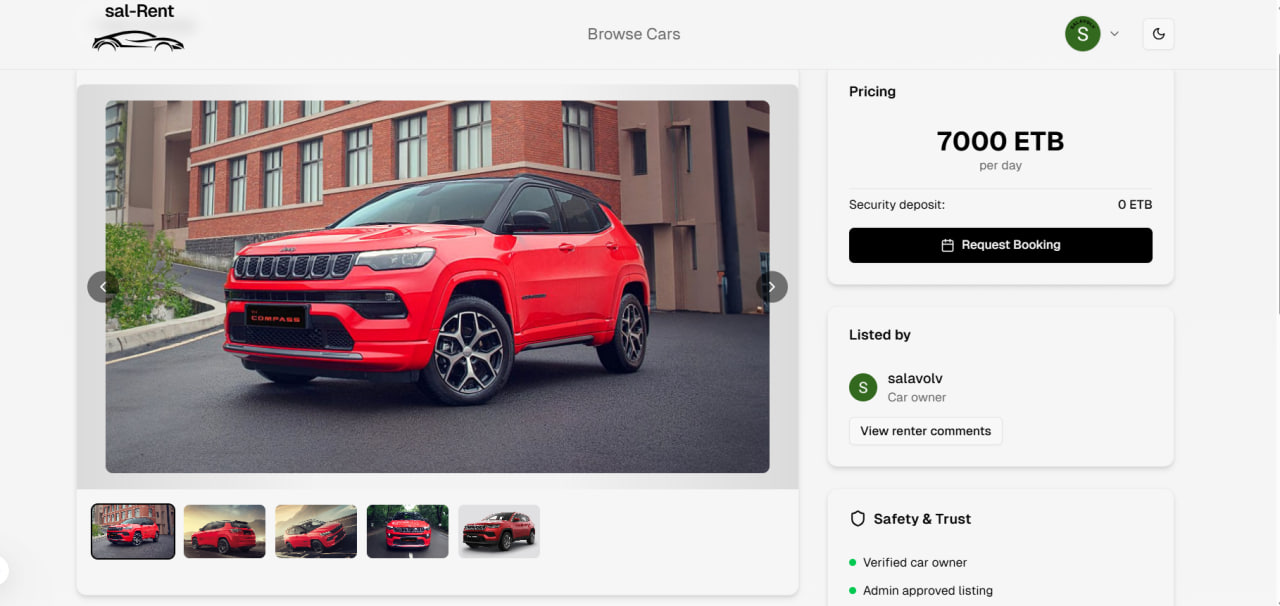
Task: Open your profile avatar in the header
Action: coord(1082,33)
